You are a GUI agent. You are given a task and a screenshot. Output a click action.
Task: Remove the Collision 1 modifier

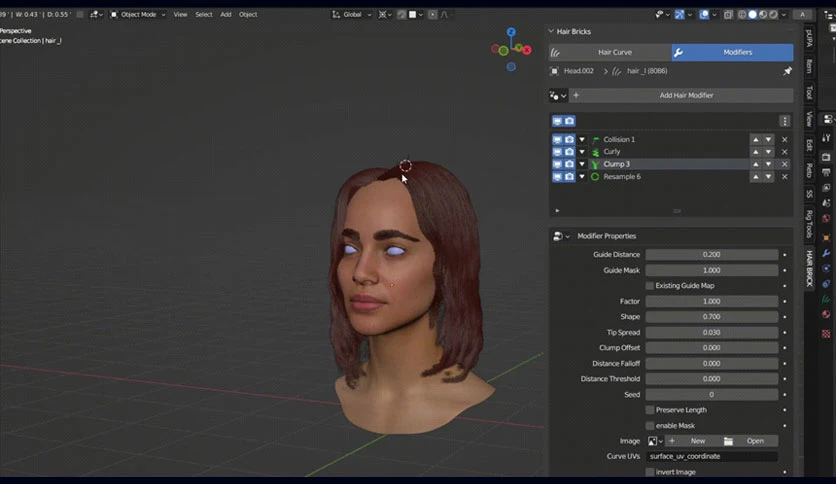tap(784, 140)
